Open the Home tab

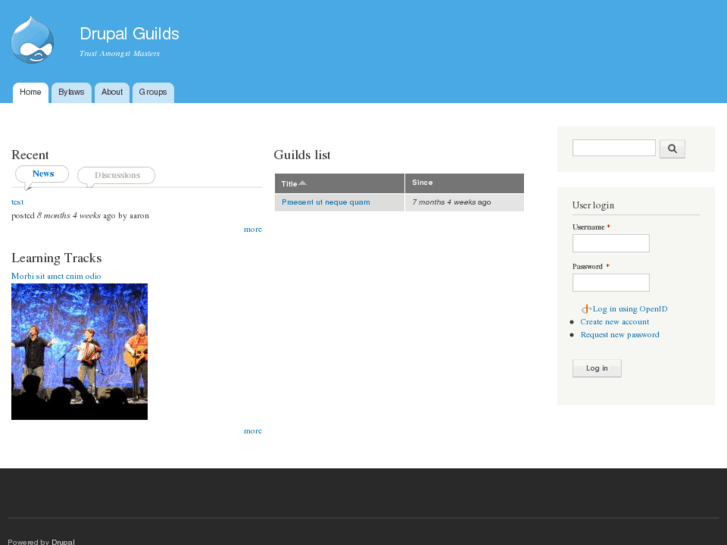point(30,92)
